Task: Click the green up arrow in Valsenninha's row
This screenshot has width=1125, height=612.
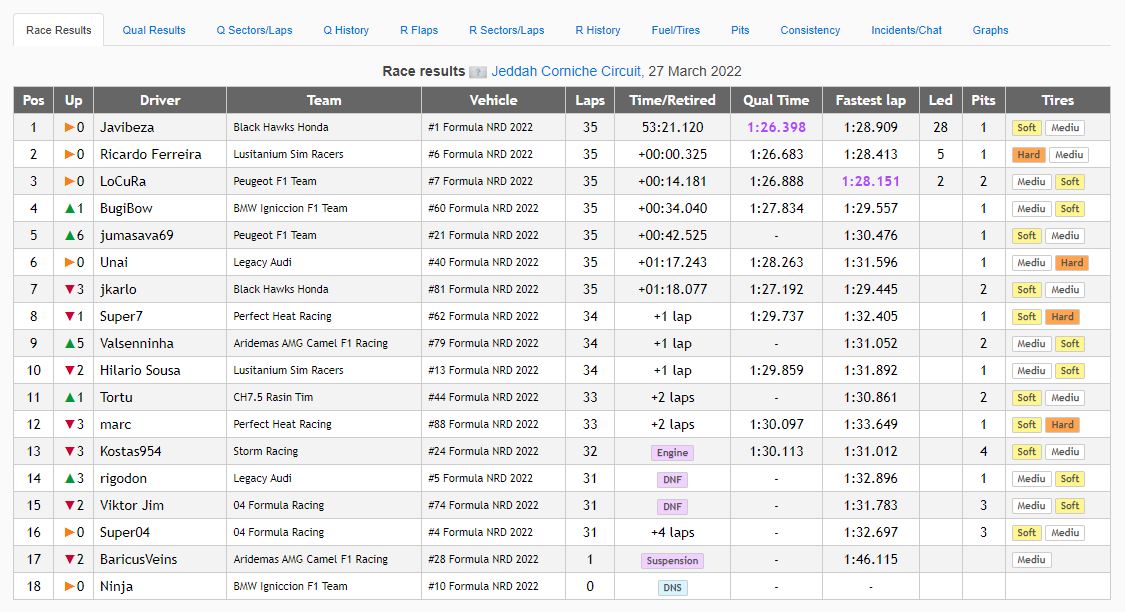Action: click(x=70, y=343)
